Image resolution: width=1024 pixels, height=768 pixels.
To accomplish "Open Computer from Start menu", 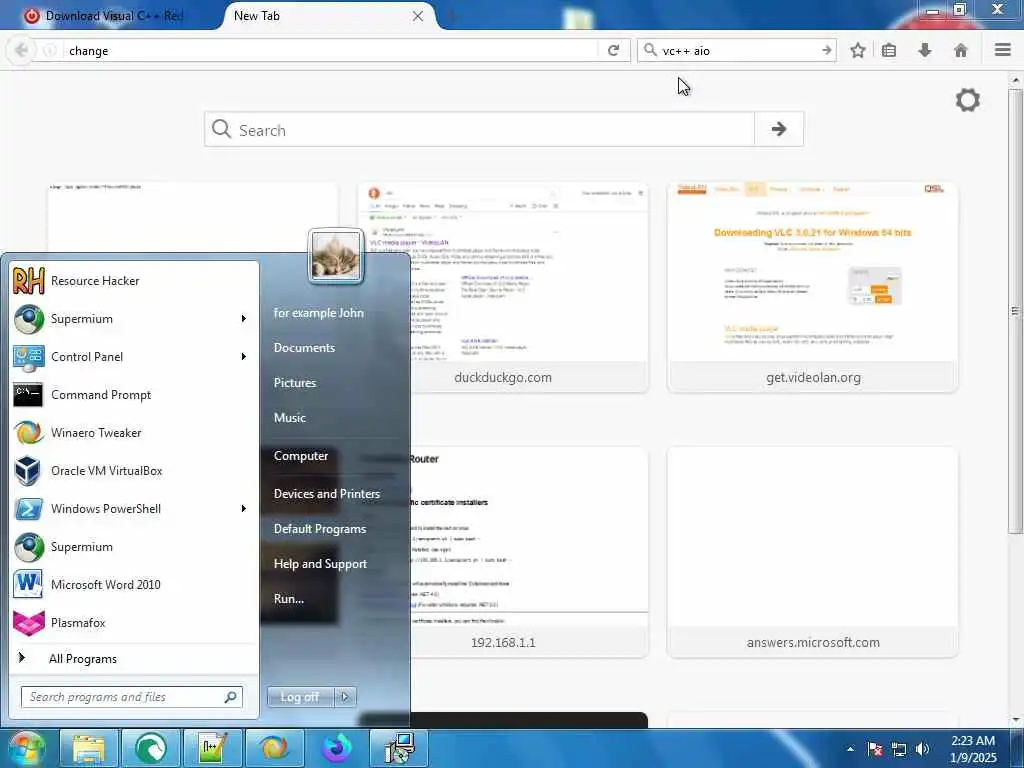I will pyautogui.click(x=301, y=456).
